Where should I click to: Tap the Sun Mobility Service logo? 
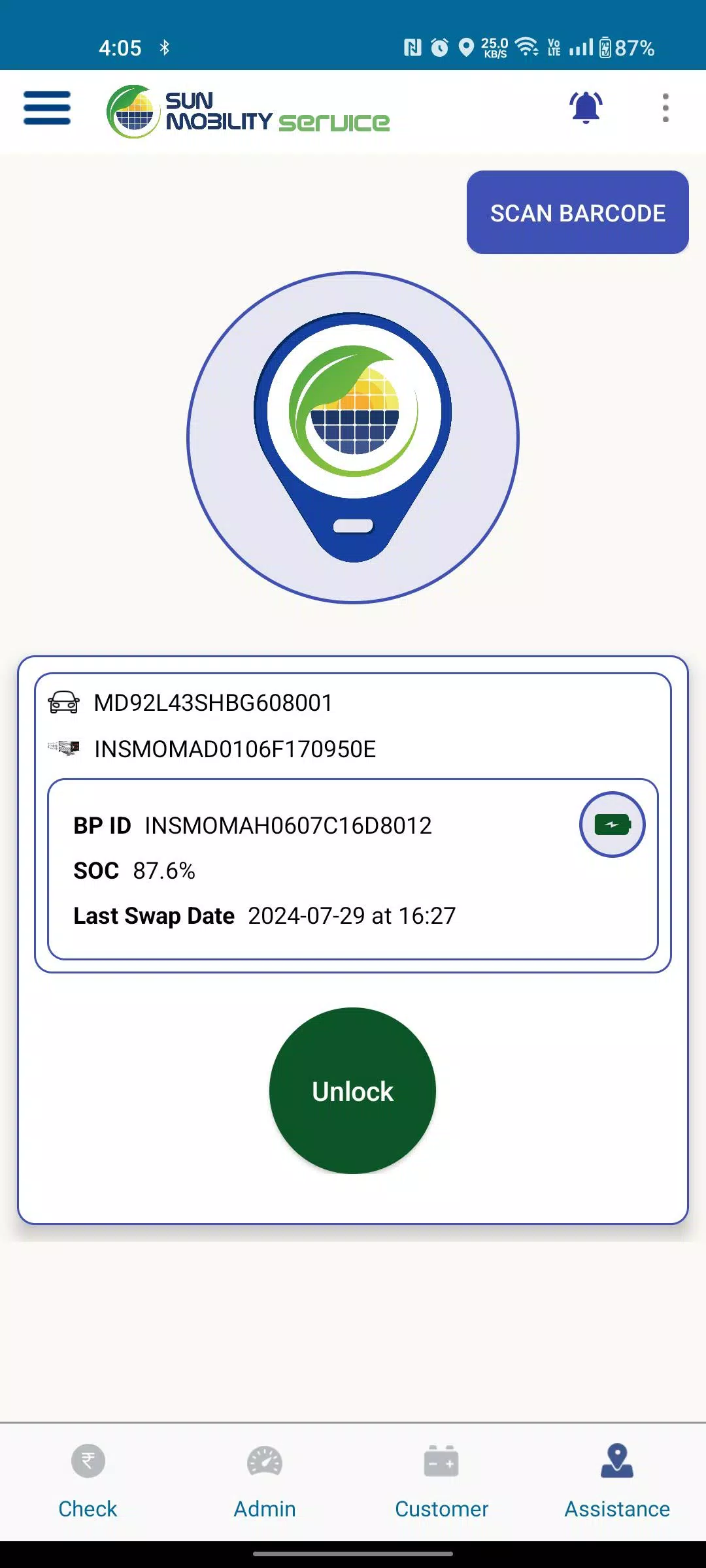click(x=248, y=112)
